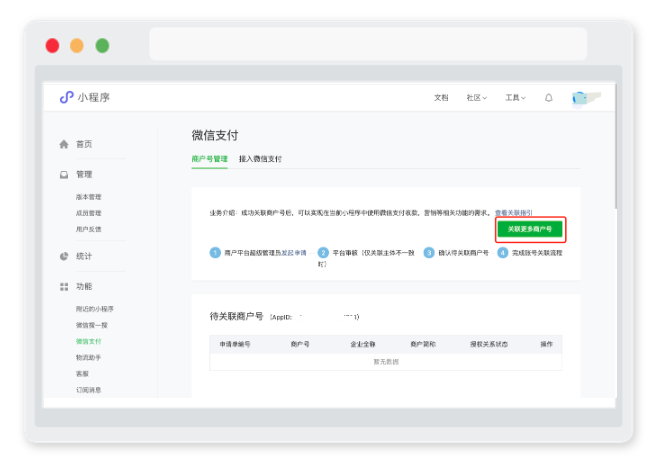Select 管理 section in sidebar
This screenshot has width=666, height=469.
pos(84,175)
